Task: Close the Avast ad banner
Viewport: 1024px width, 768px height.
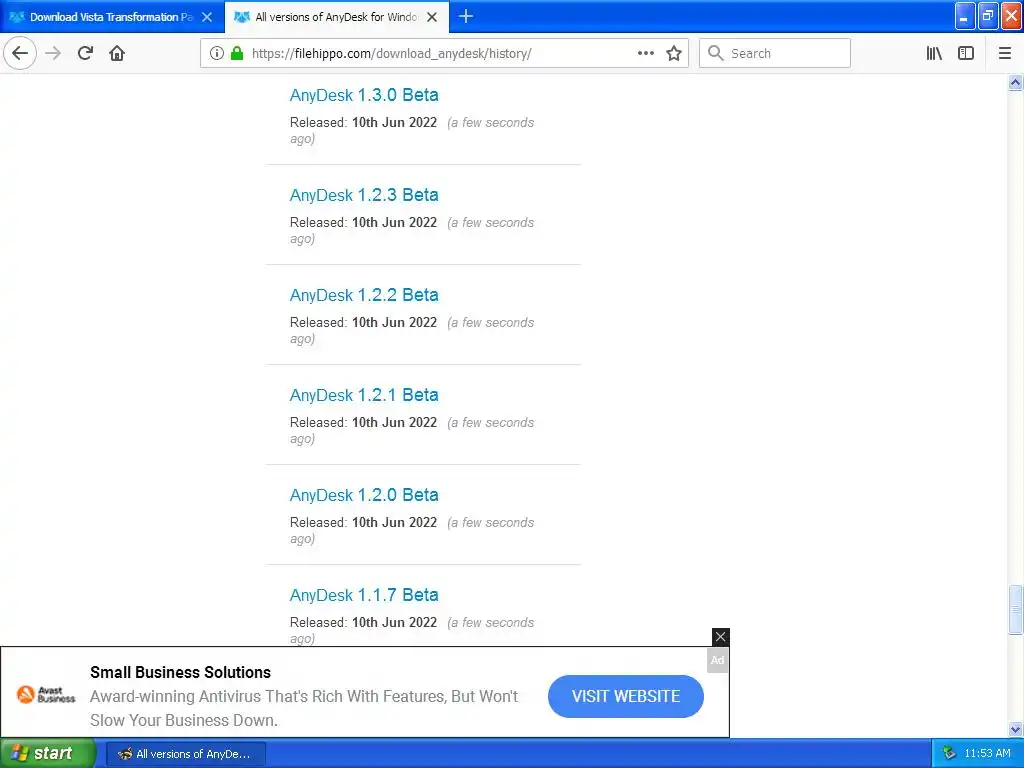Action: (x=720, y=637)
